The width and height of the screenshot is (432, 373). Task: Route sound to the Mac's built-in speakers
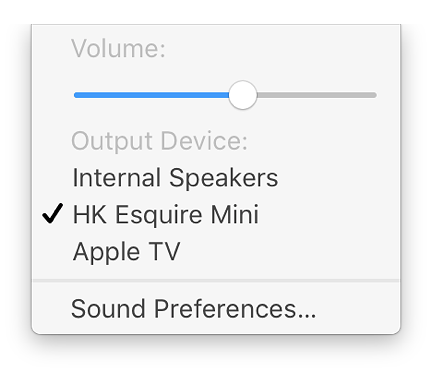(216, 177)
